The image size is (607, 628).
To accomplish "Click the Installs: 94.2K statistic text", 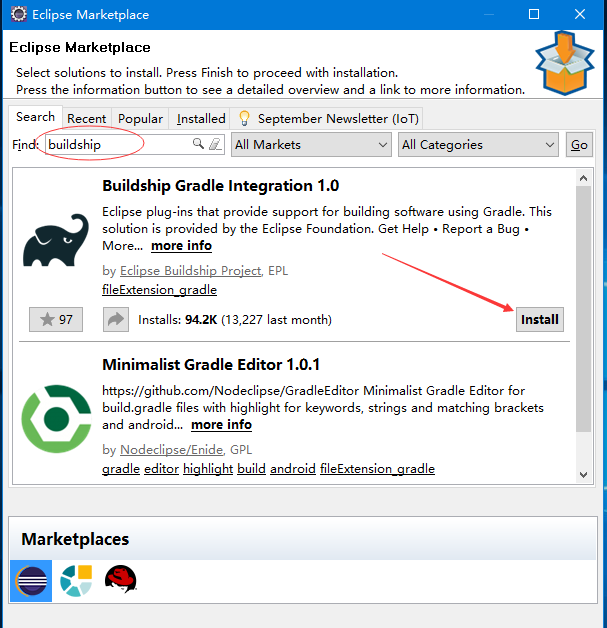I will coord(235,320).
